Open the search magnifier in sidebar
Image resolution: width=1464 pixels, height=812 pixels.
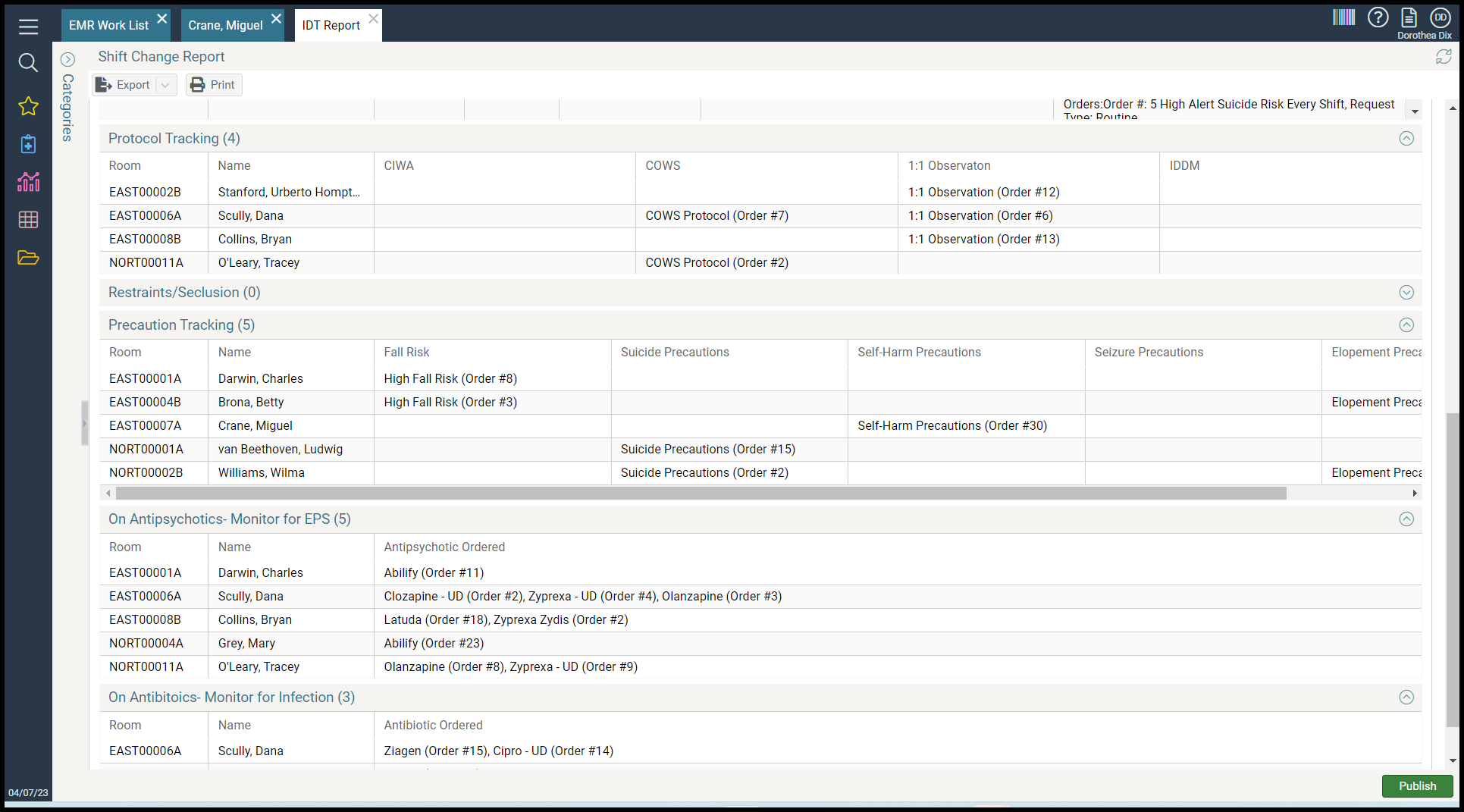tap(28, 63)
